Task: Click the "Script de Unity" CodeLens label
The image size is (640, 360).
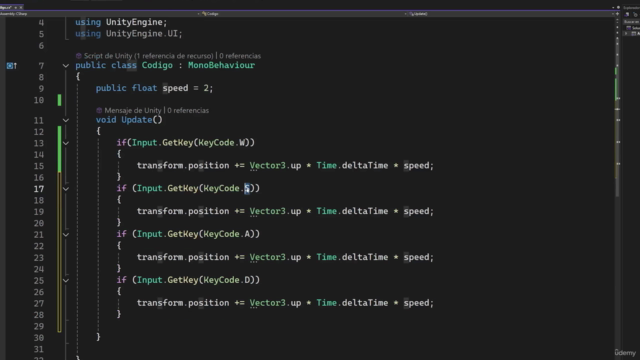Action: click(x=108, y=56)
